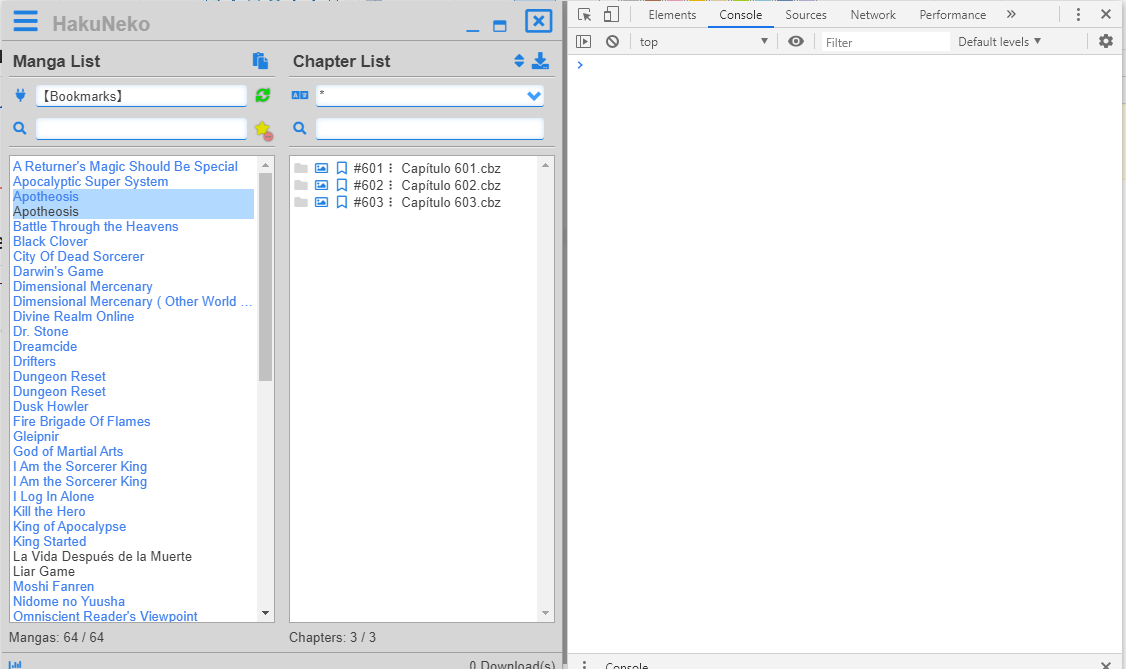Open the chapter language dropdown
The width and height of the screenshot is (1126, 669).
[x=429, y=95]
